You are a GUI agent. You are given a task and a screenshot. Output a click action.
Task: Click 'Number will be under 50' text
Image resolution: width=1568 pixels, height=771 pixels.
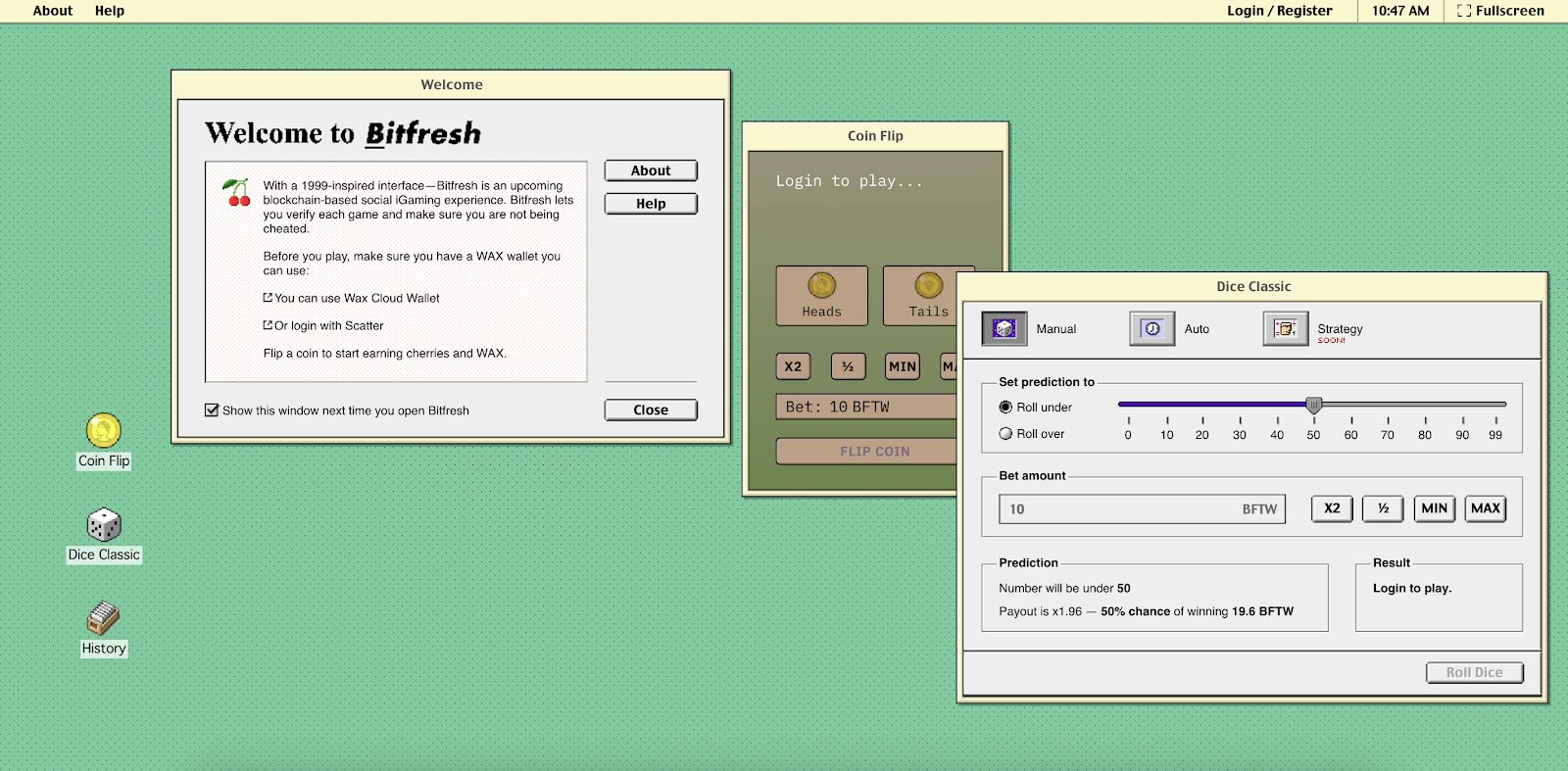[x=1064, y=589]
